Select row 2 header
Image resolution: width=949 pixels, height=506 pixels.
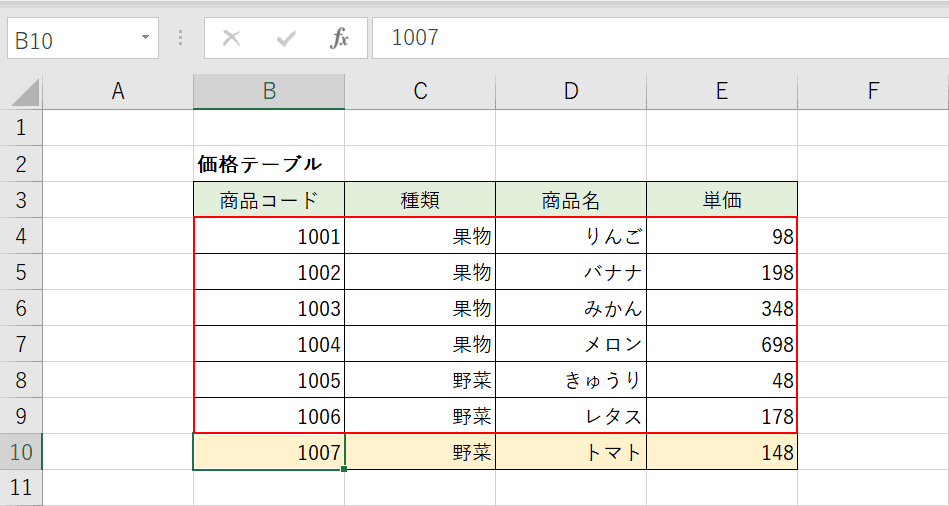click(21, 164)
